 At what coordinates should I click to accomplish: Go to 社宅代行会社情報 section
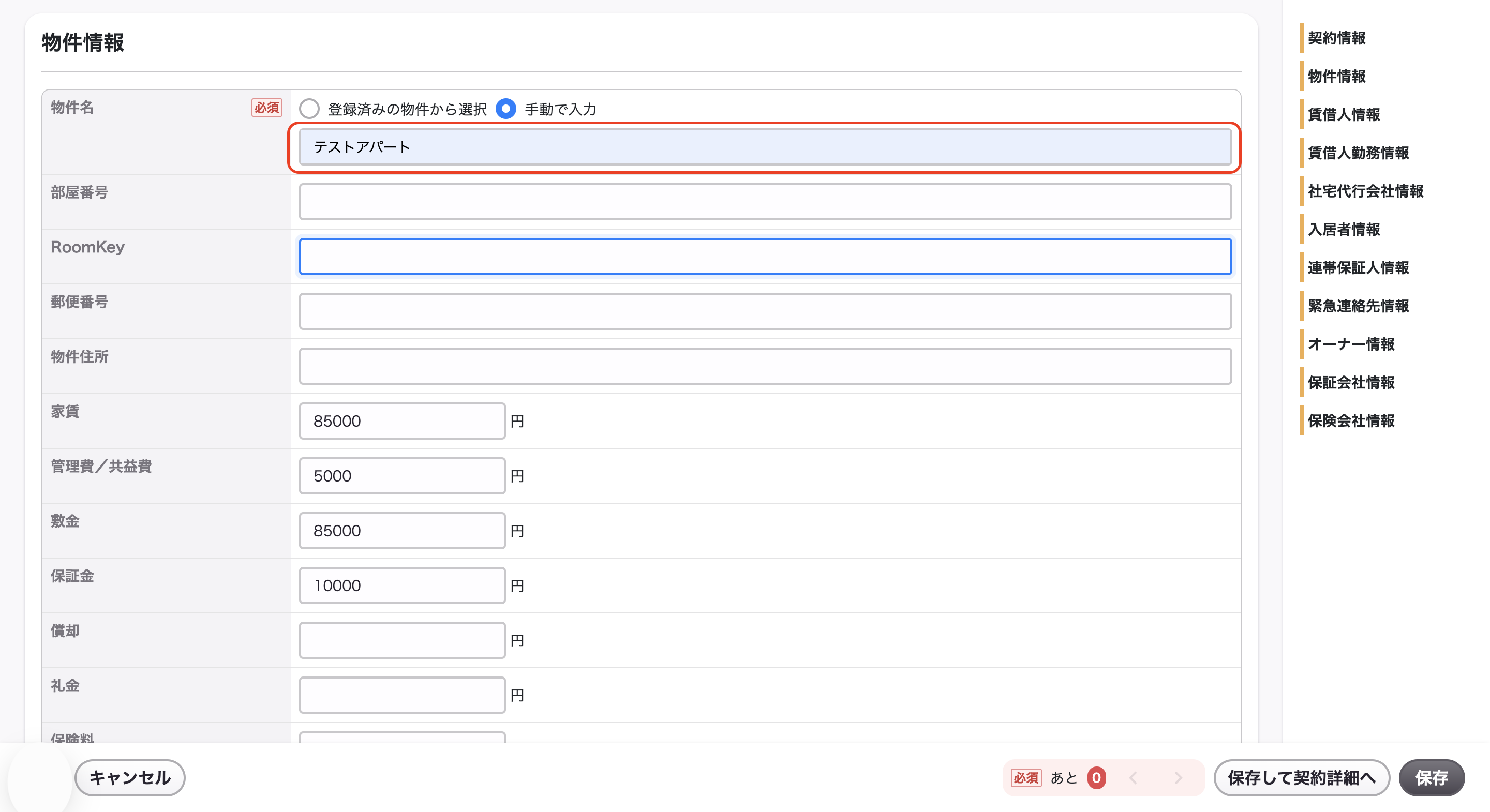coord(1365,191)
